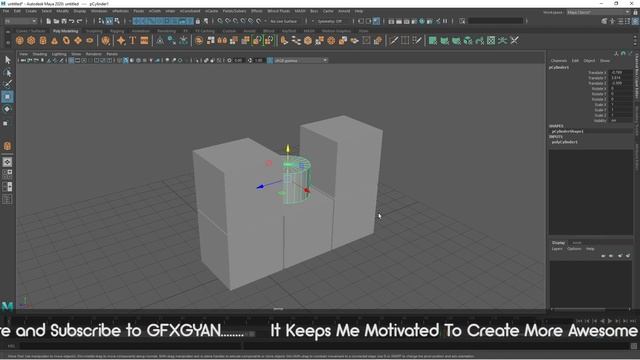
Task: Open the File menu
Action: (6, 11)
